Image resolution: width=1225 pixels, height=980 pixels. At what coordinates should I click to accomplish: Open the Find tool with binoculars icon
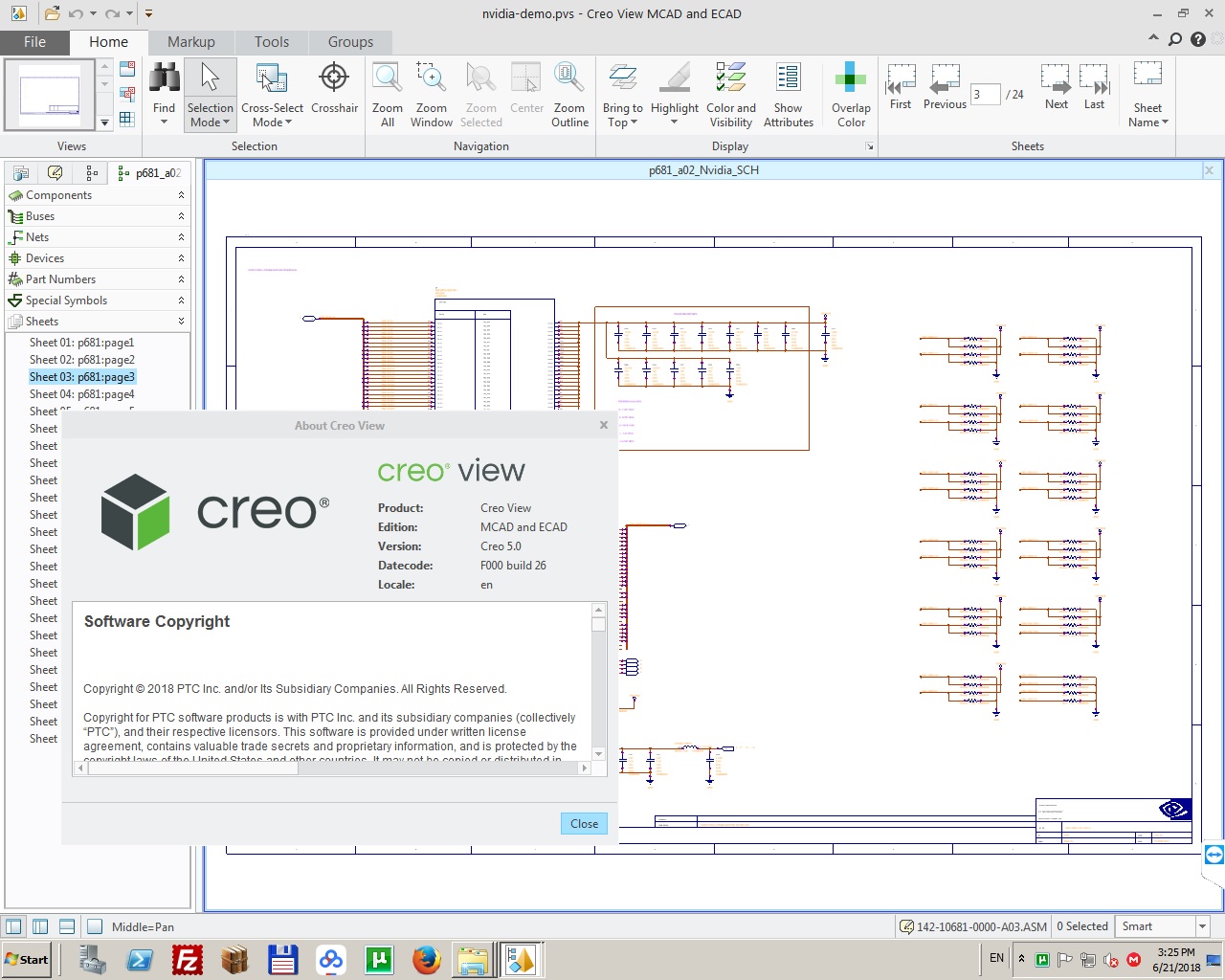[164, 78]
